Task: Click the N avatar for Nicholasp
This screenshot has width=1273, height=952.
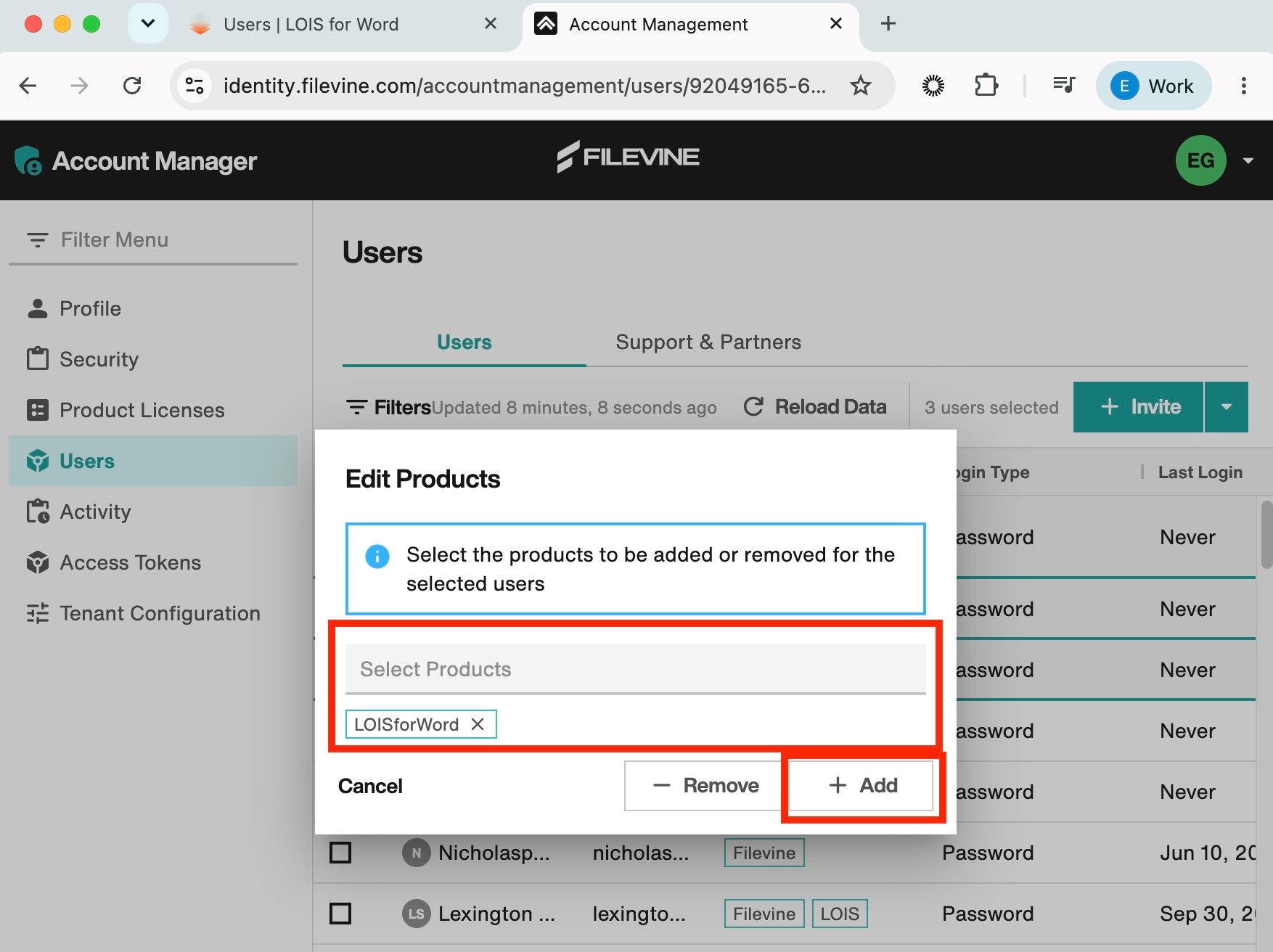Action: (416, 853)
